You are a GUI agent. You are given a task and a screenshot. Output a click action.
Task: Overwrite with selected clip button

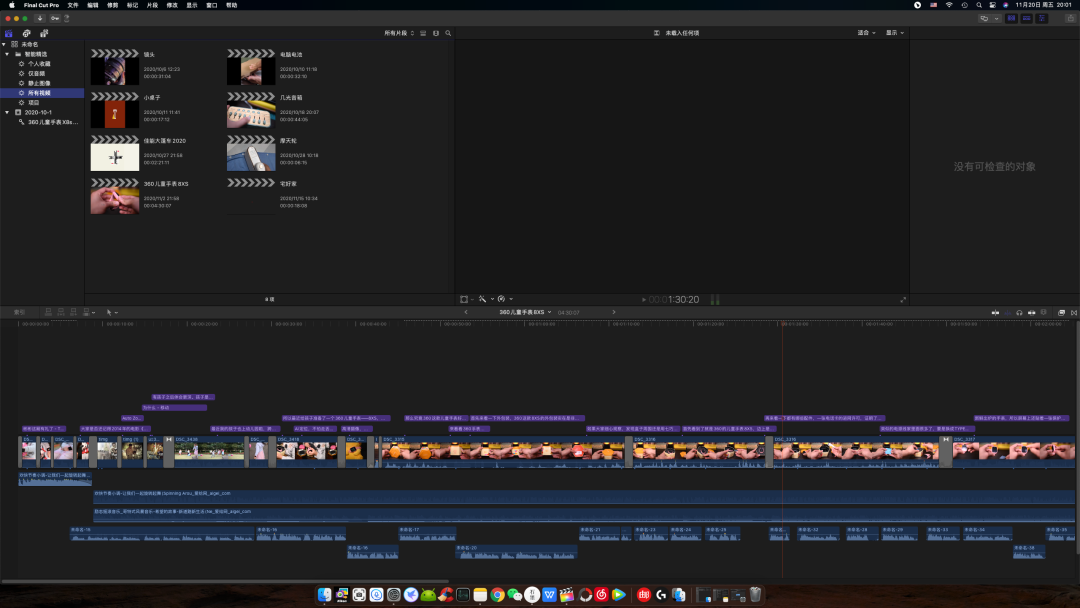pyautogui.click(x=88, y=312)
